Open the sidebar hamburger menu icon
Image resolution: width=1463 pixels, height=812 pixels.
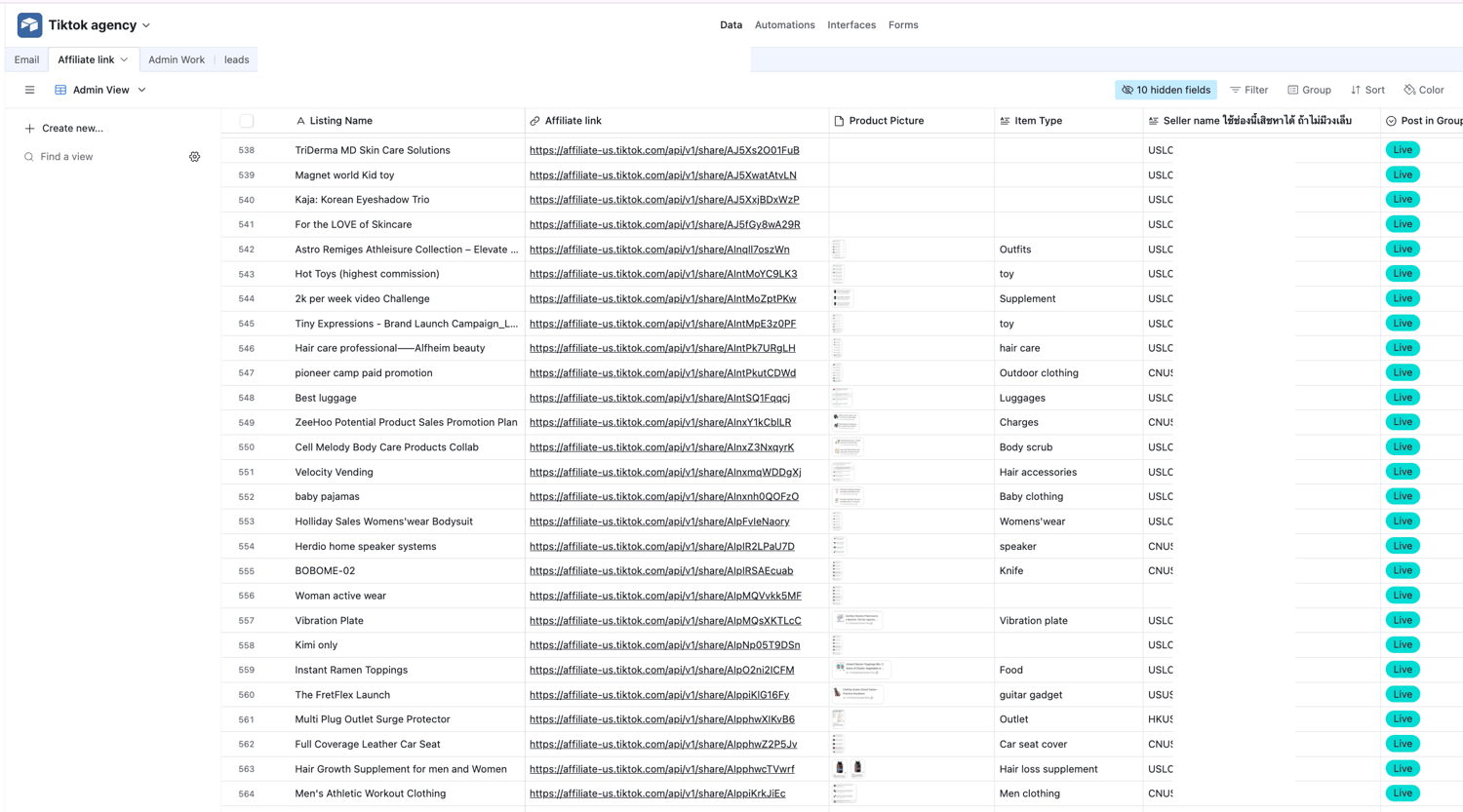(30, 90)
